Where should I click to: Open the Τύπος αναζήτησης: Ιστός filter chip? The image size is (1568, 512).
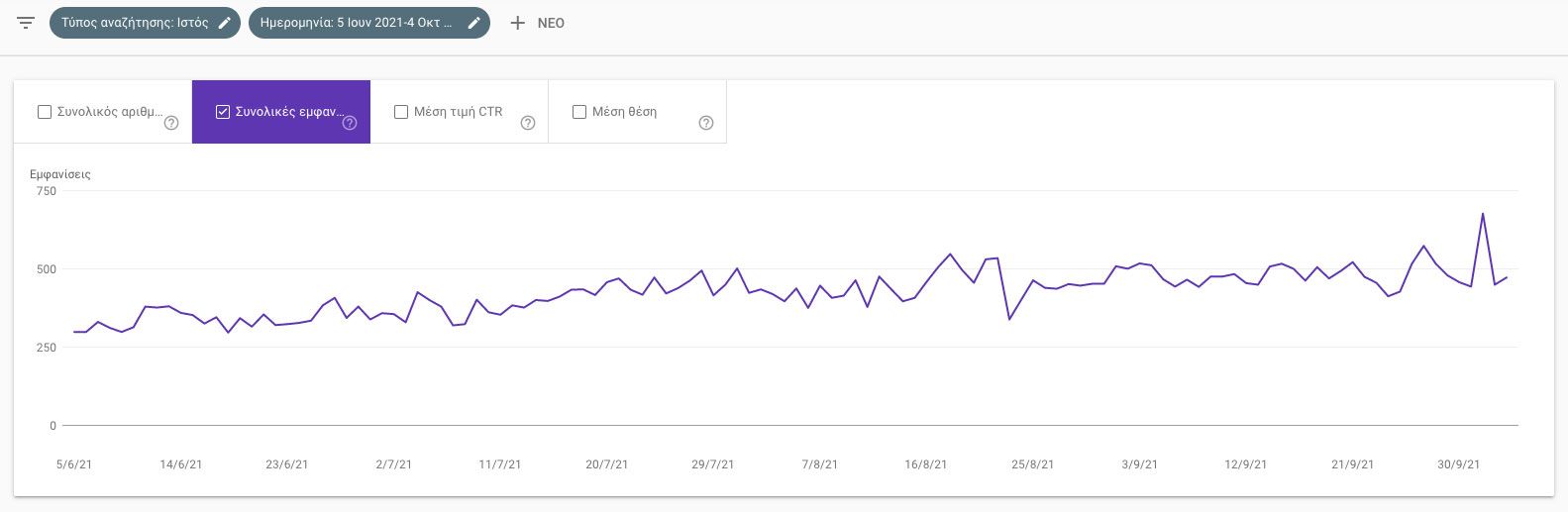(x=135, y=23)
